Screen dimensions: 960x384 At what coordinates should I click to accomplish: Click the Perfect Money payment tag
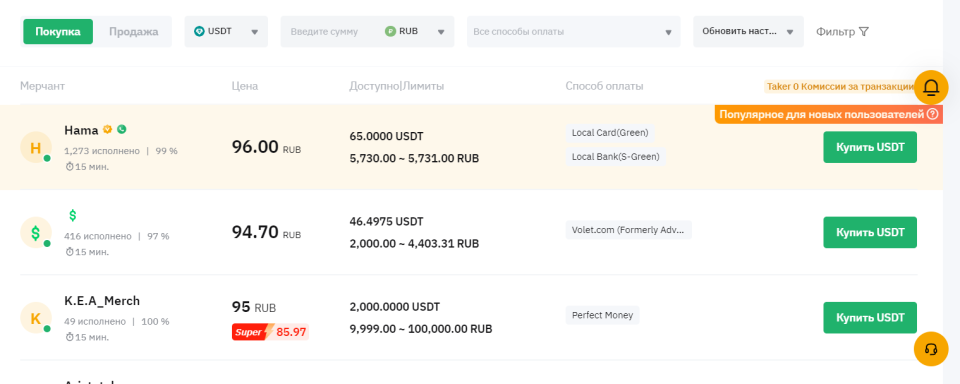point(602,315)
